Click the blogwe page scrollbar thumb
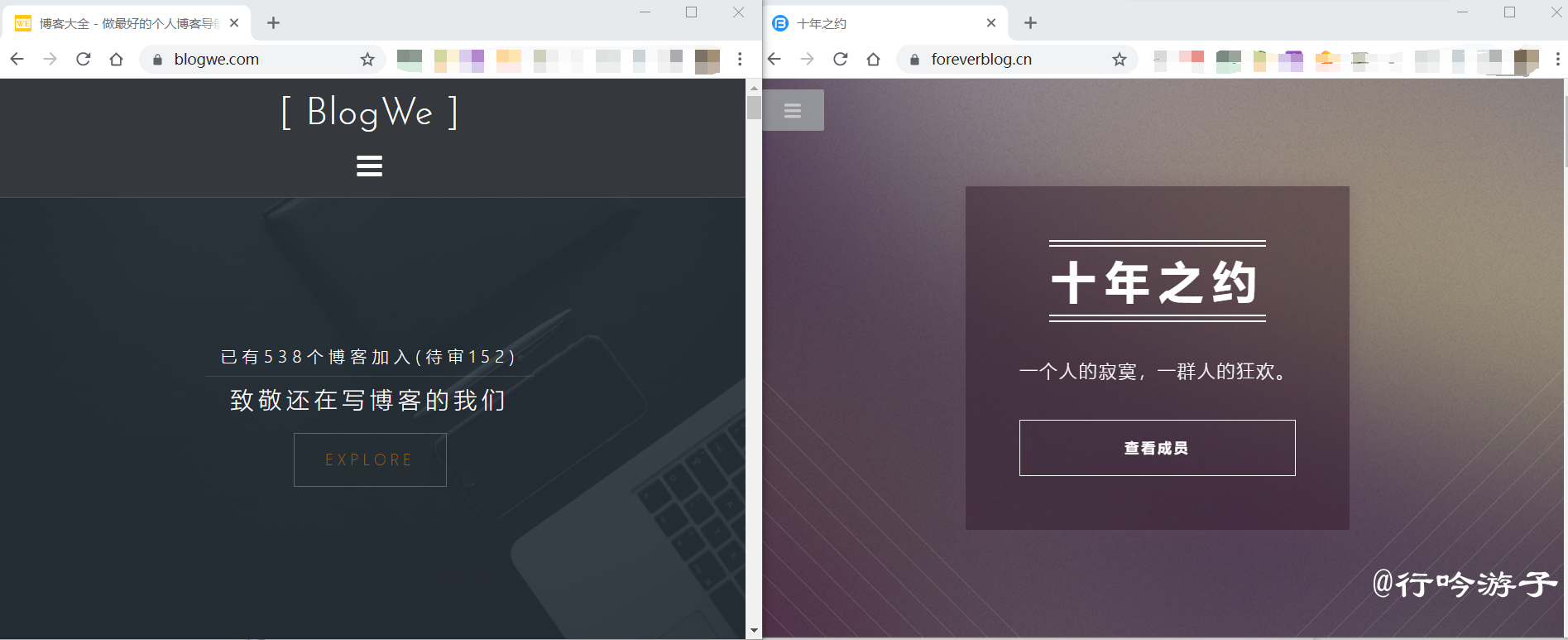Screen dimensions: 1568x640 (754, 108)
